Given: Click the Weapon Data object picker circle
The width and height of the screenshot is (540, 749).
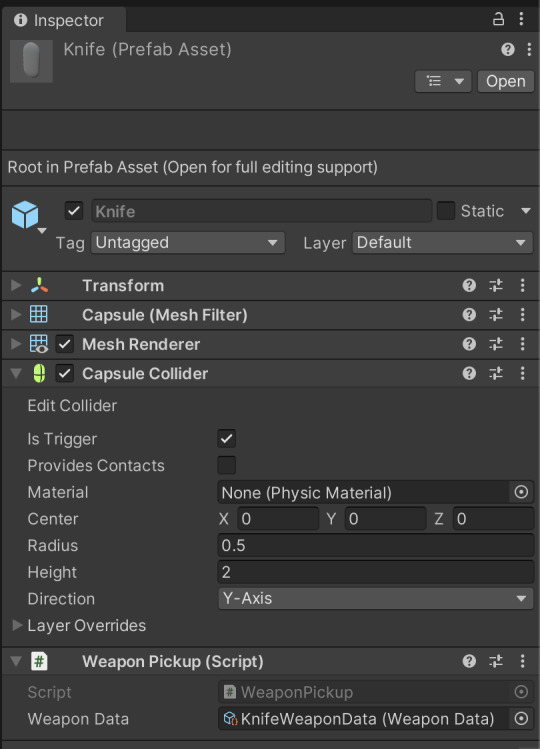Looking at the screenshot, I should point(521,718).
